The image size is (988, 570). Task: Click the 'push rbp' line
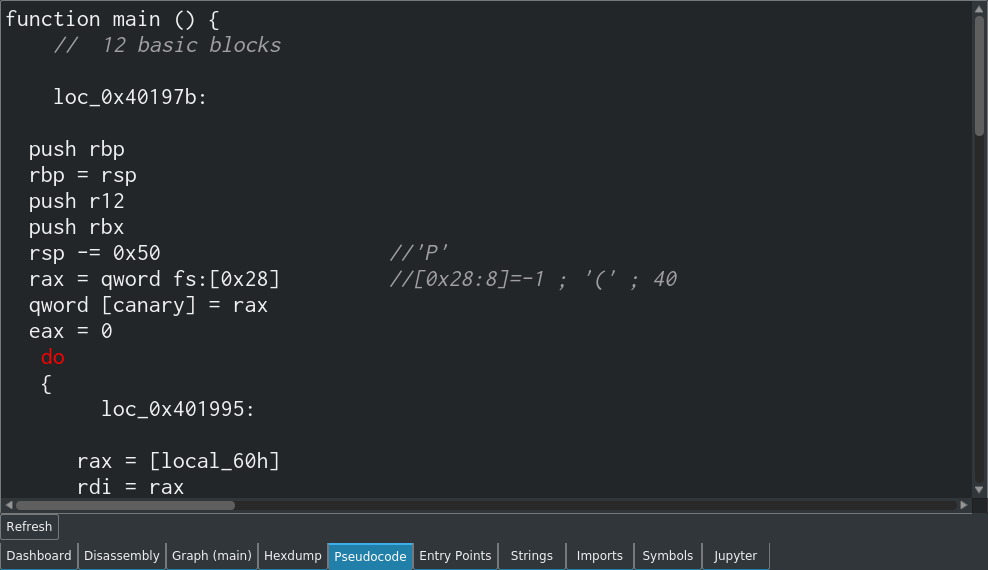pos(76,149)
